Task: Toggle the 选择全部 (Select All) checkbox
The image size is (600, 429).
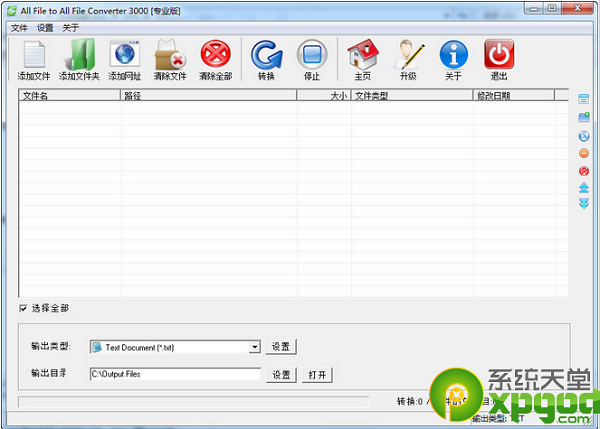Action: coord(24,308)
